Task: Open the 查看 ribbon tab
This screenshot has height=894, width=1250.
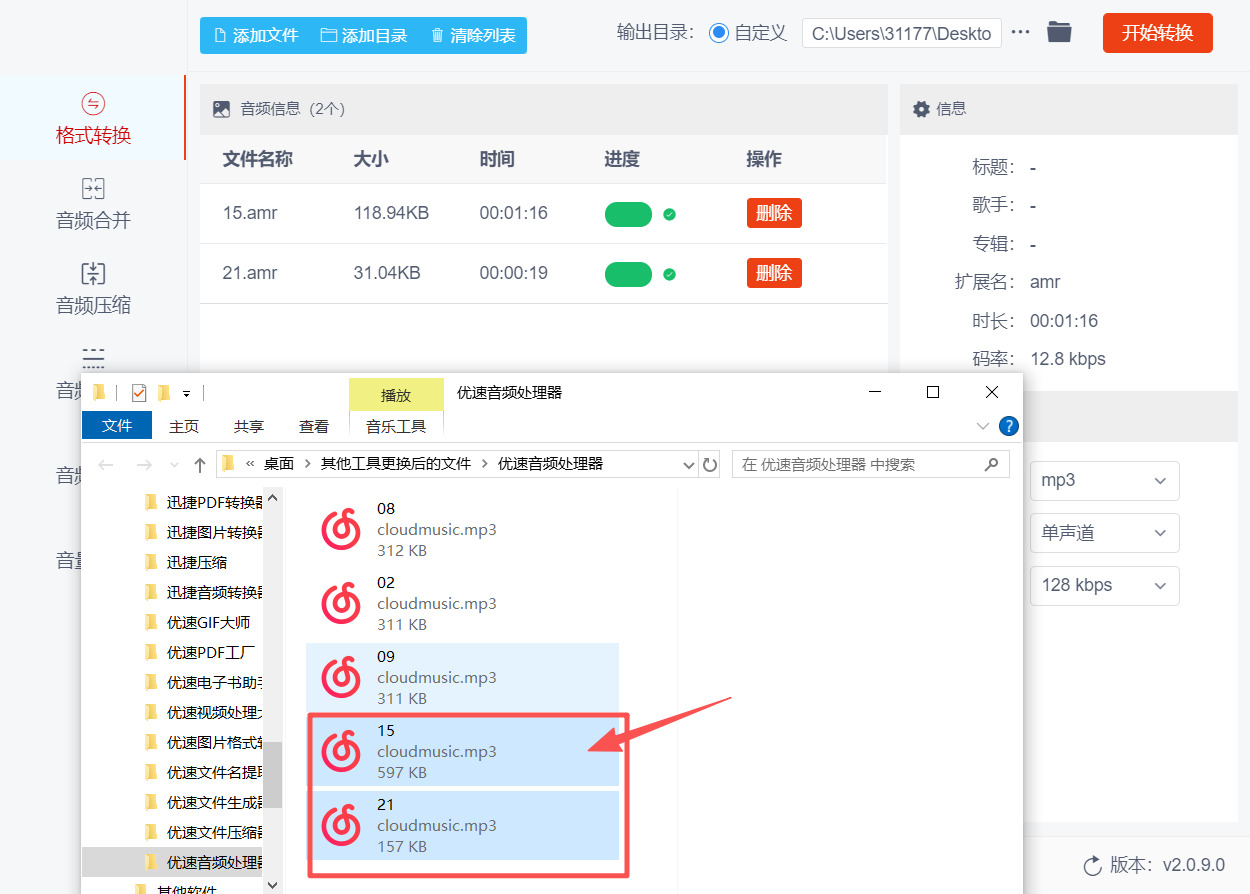Action: pos(314,426)
